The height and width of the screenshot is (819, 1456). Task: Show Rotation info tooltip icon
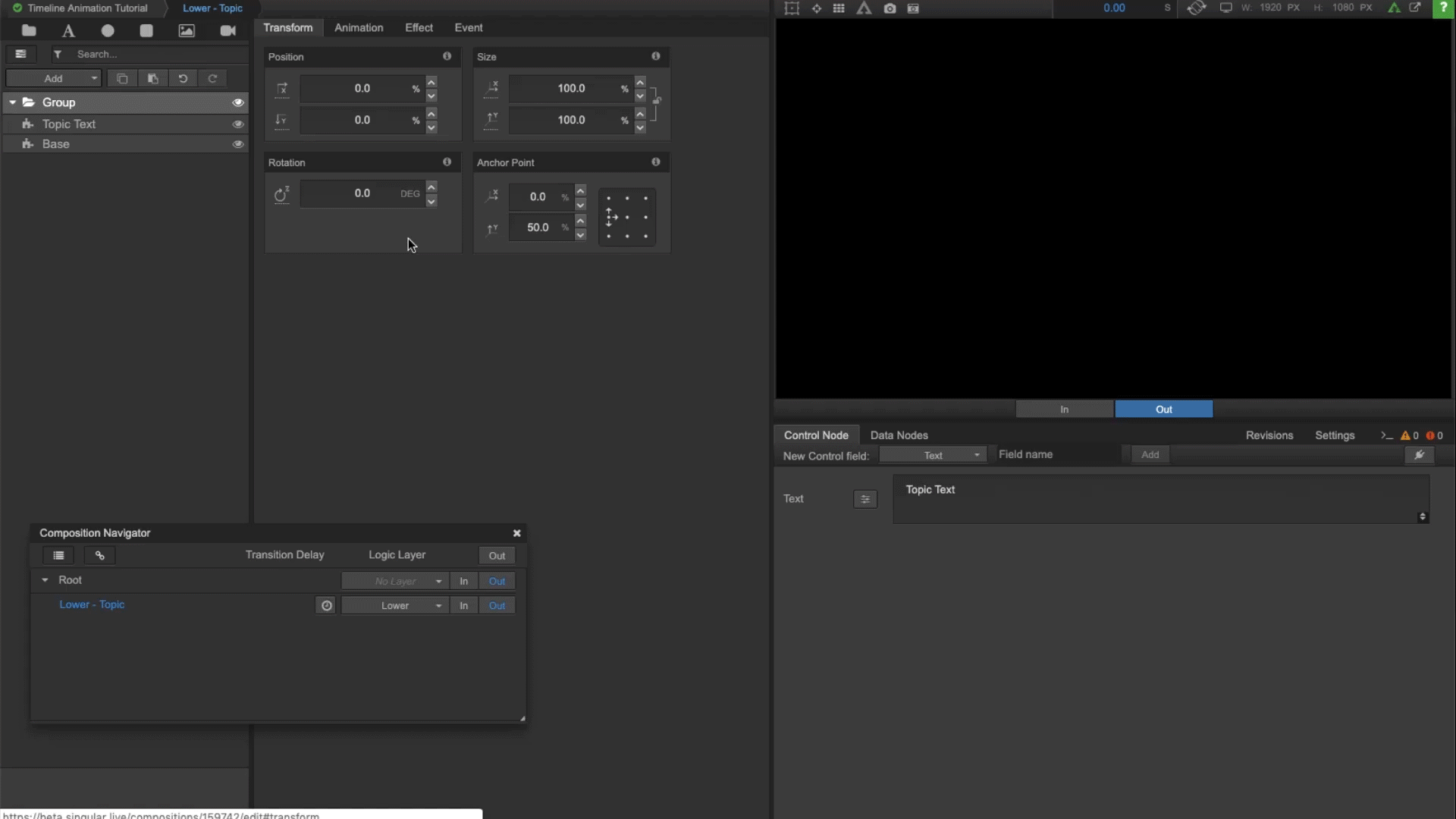click(447, 162)
